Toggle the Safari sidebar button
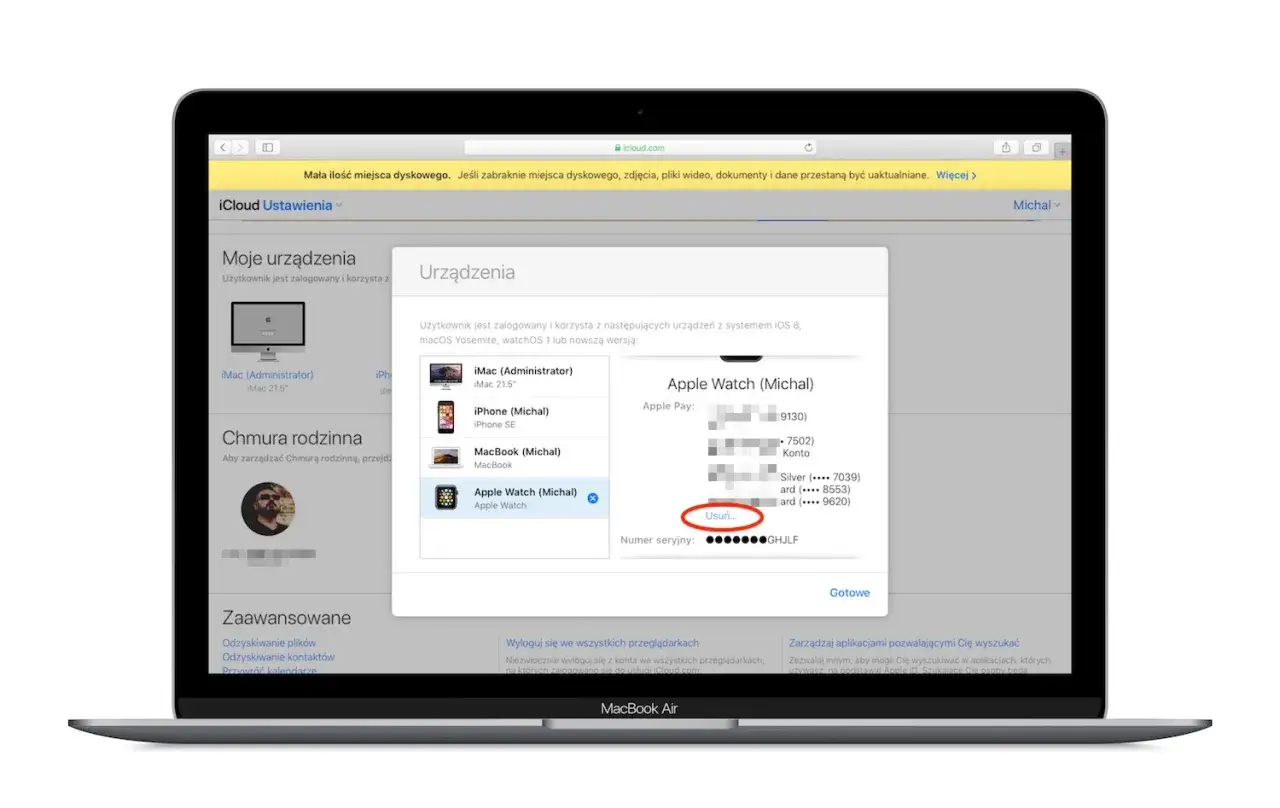 (267, 148)
